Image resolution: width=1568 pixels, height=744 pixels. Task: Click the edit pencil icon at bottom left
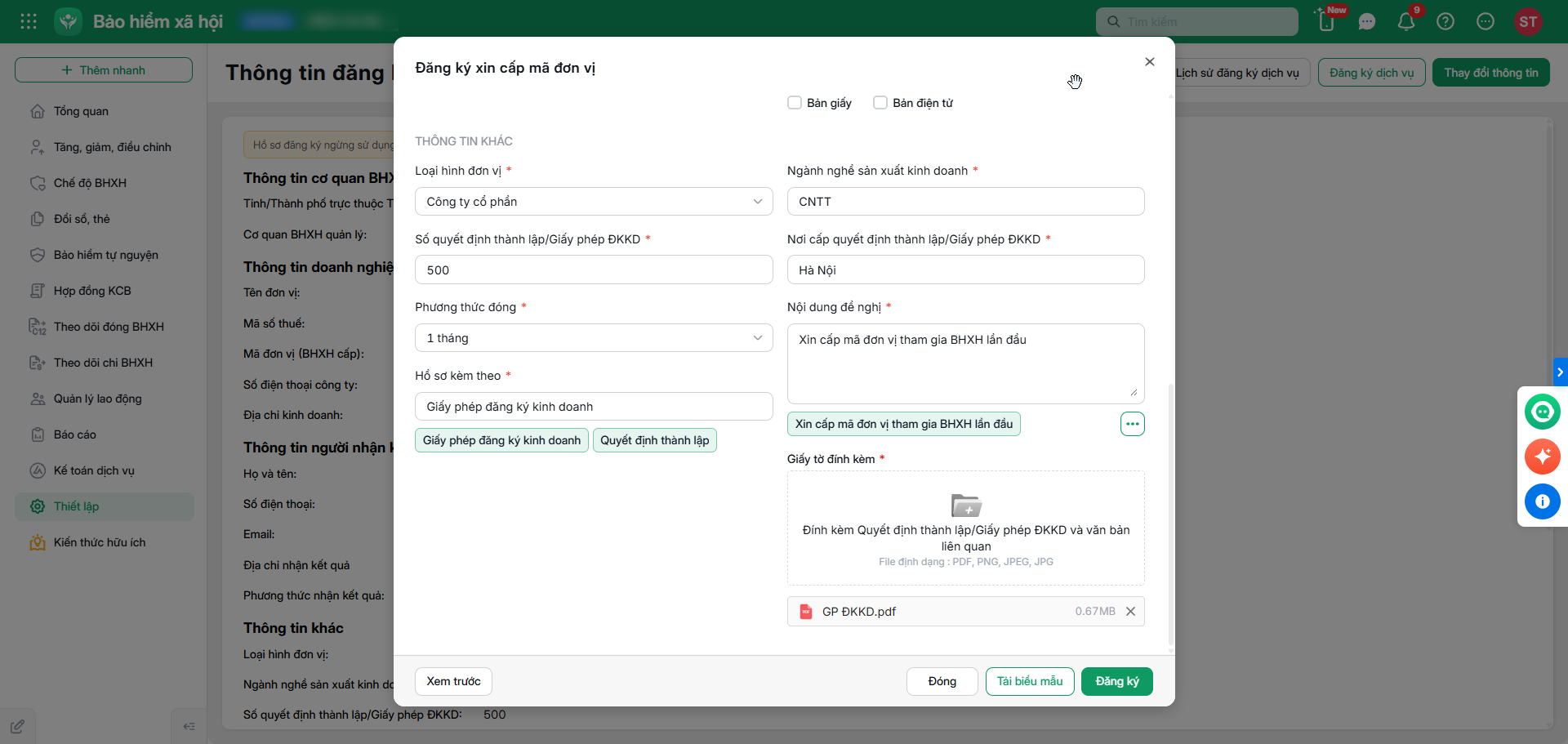pyautogui.click(x=17, y=726)
